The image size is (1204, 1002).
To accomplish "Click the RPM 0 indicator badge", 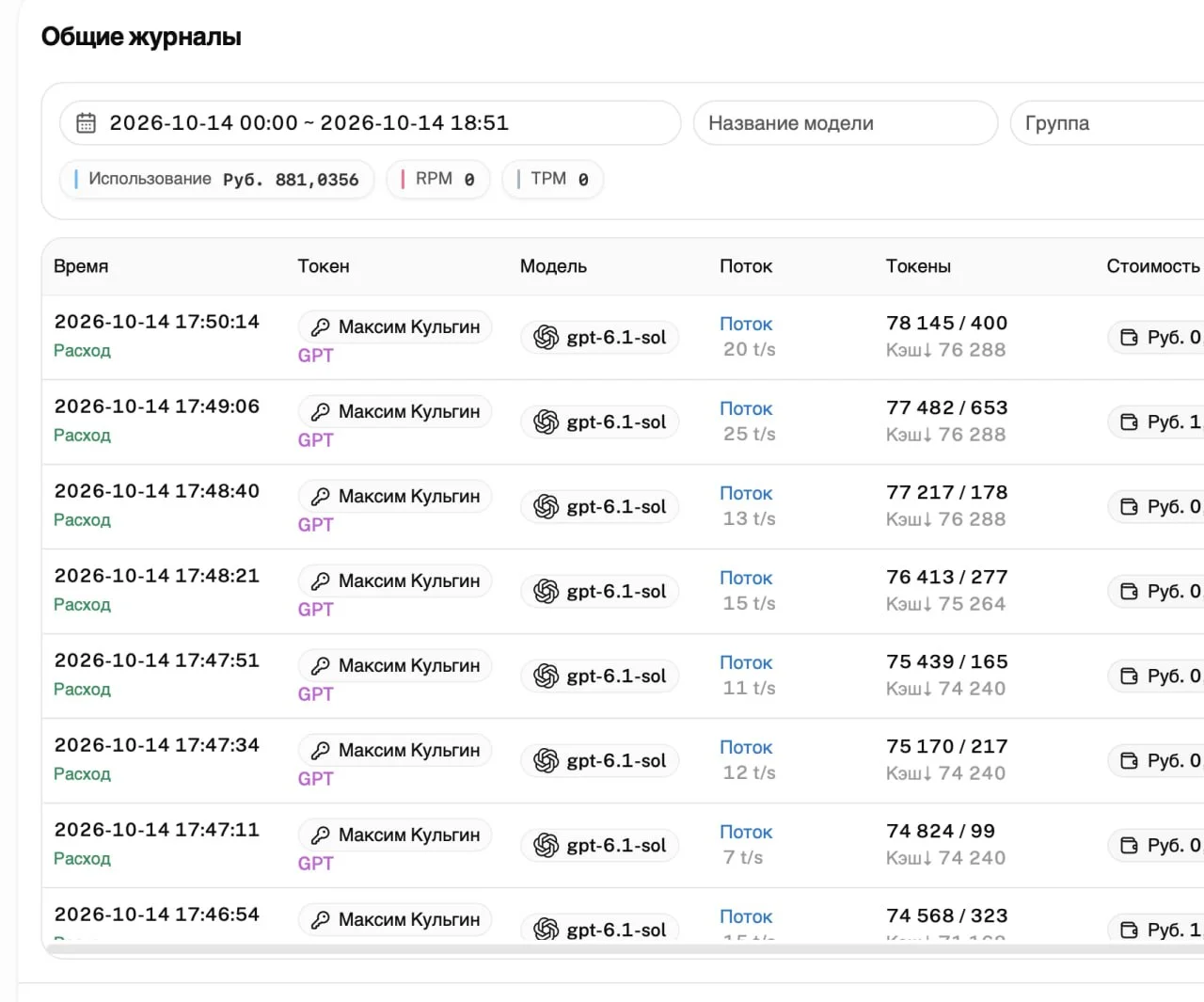I will point(438,180).
